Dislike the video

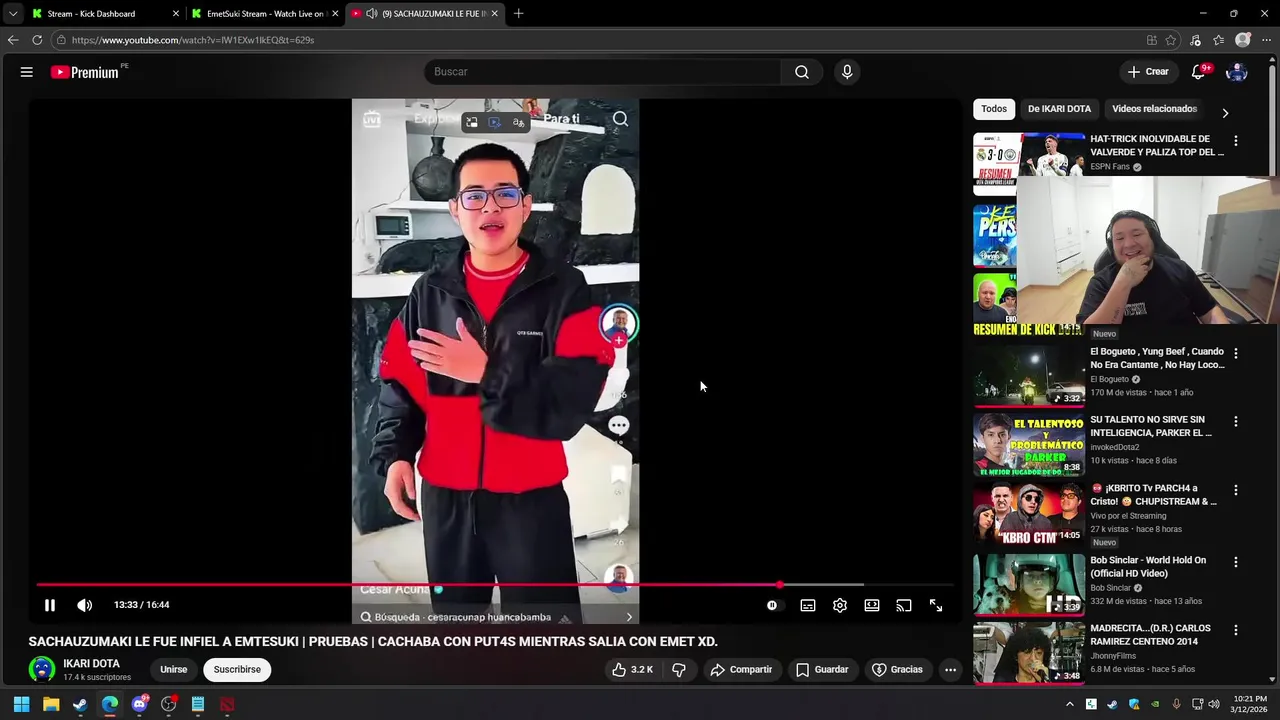[x=679, y=670]
